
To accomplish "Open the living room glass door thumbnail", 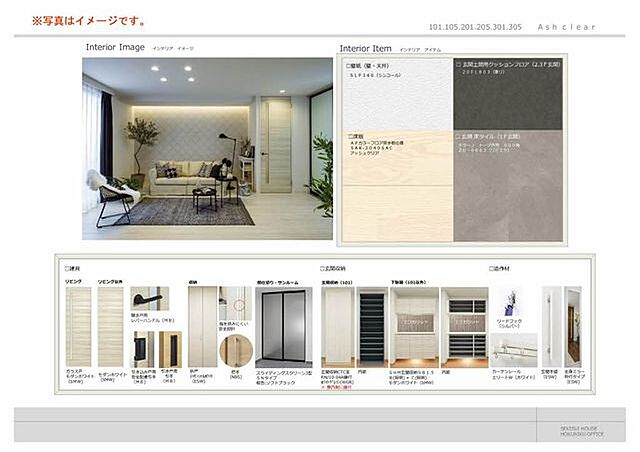I will tap(78, 327).
